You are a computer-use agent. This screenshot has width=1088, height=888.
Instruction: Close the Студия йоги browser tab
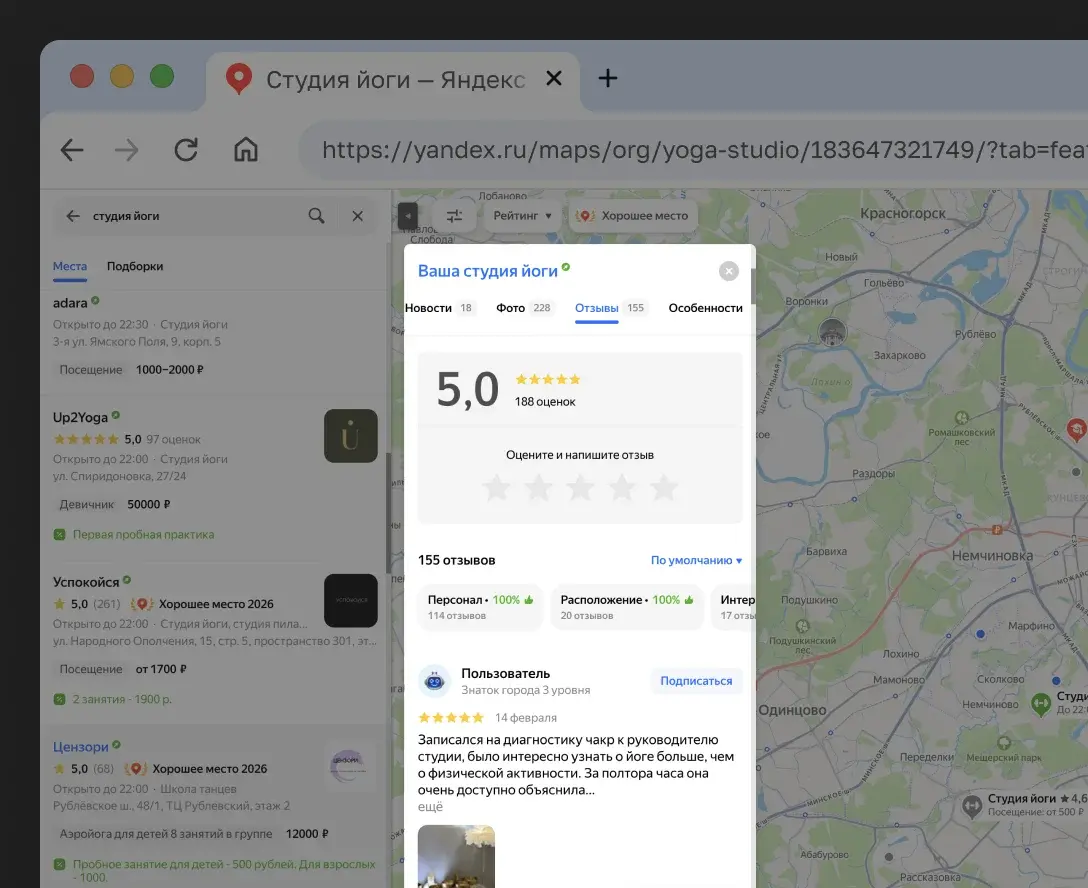(x=554, y=78)
